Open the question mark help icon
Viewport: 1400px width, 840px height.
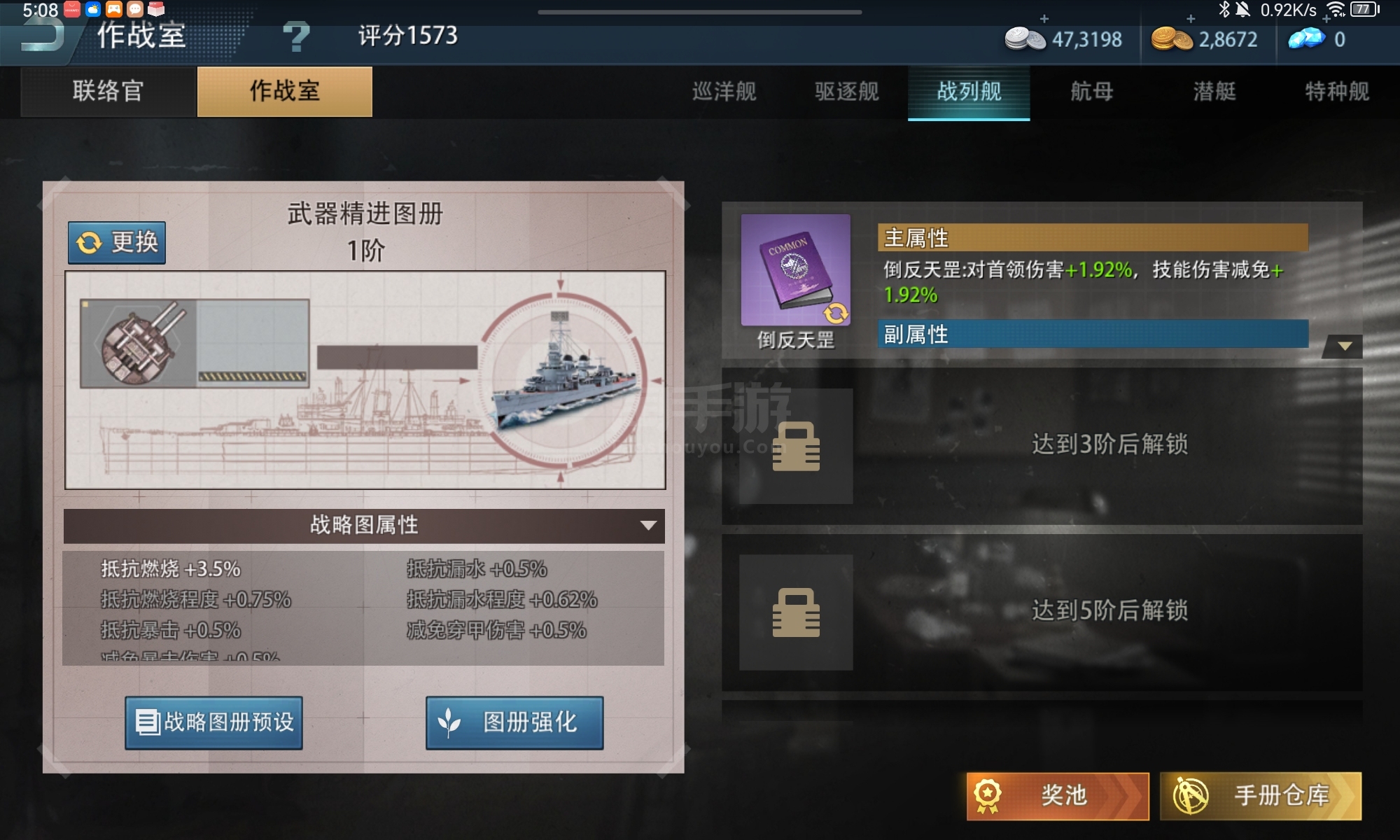pyautogui.click(x=296, y=36)
